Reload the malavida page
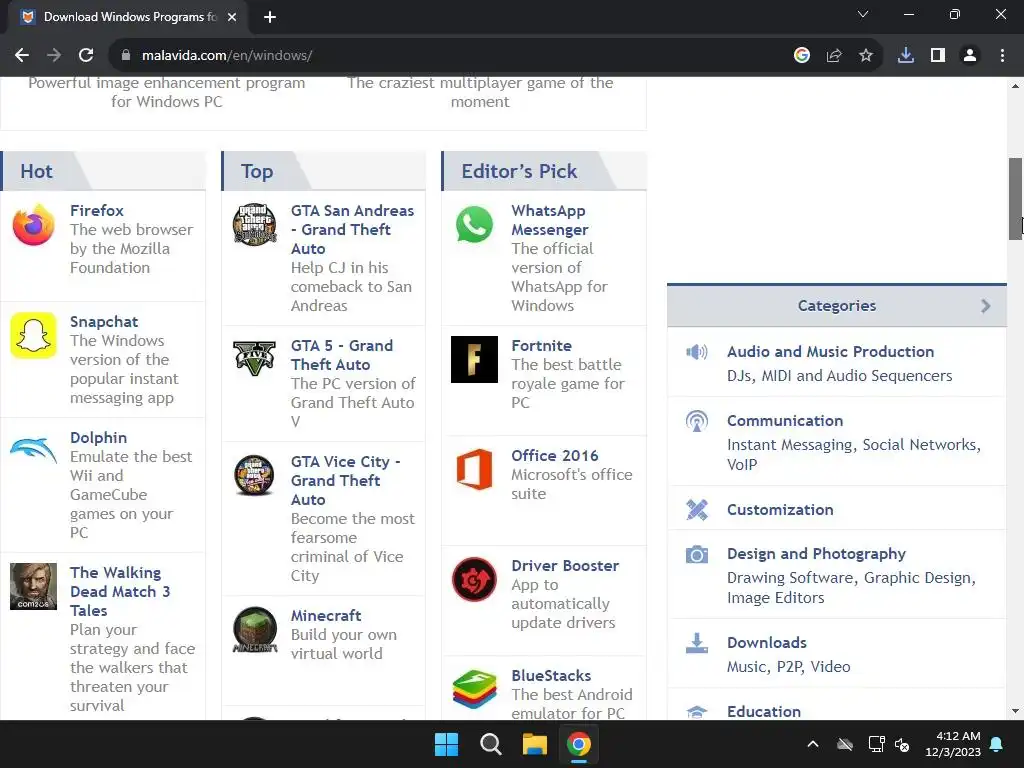Viewport: 1024px width, 768px height. pos(86,56)
